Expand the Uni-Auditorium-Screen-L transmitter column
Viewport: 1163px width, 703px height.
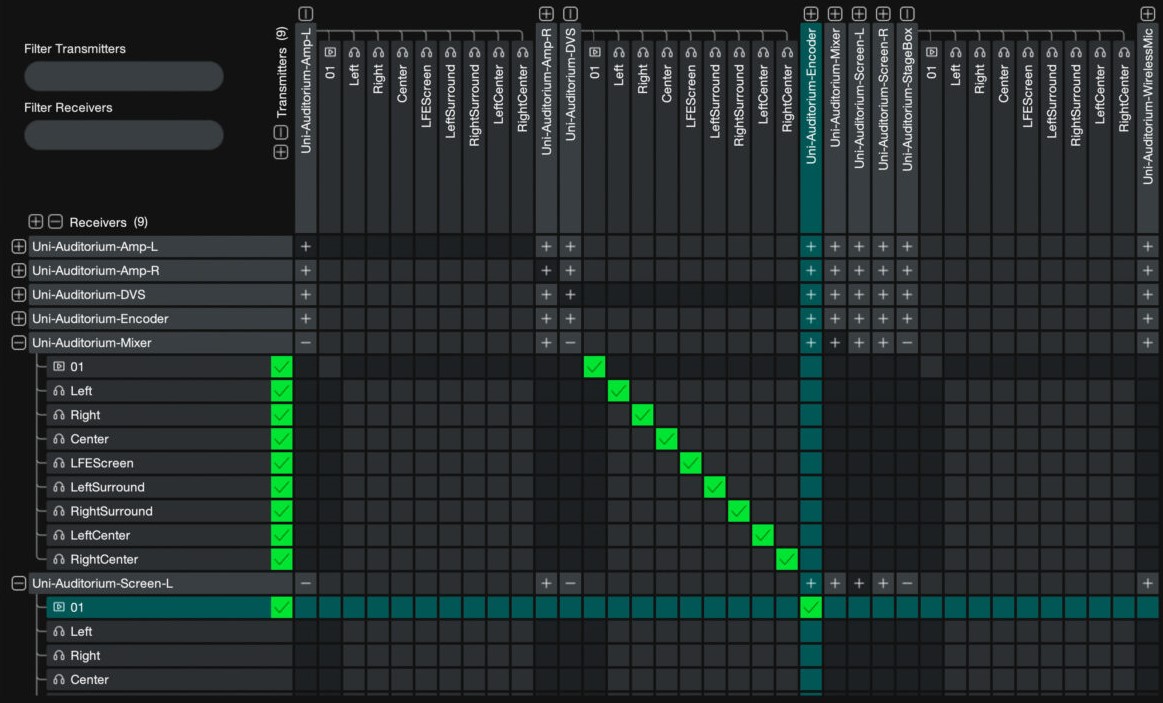(x=859, y=13)
